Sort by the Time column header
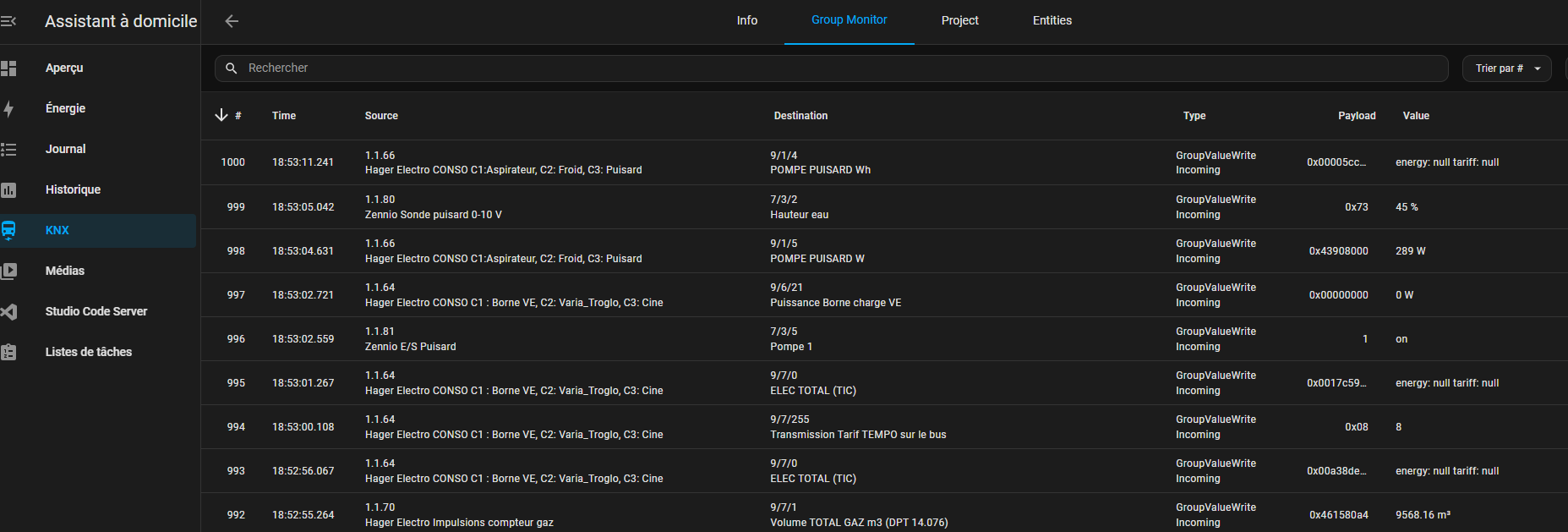 pos(284,116)
